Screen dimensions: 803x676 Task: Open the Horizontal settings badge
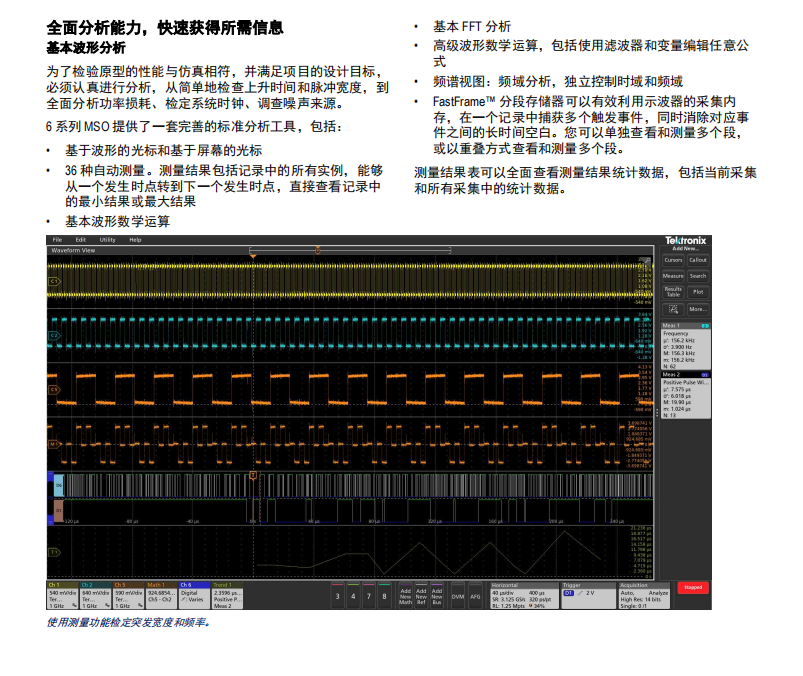click(x=524, y=596)
